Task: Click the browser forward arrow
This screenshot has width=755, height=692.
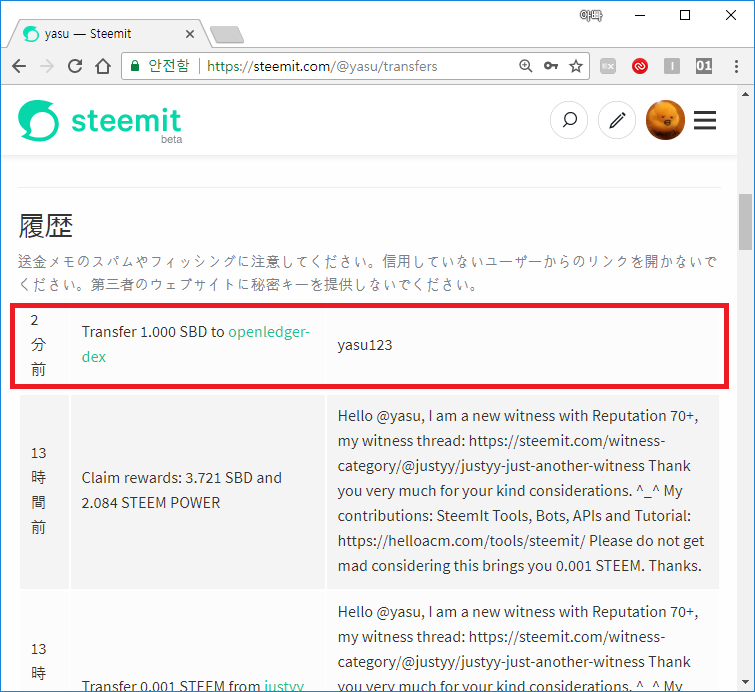Action: (x=47, y=66)
